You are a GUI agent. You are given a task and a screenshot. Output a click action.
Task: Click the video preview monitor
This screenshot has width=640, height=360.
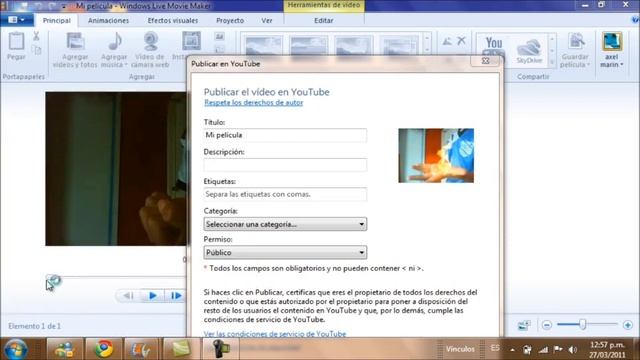[116, 169]
